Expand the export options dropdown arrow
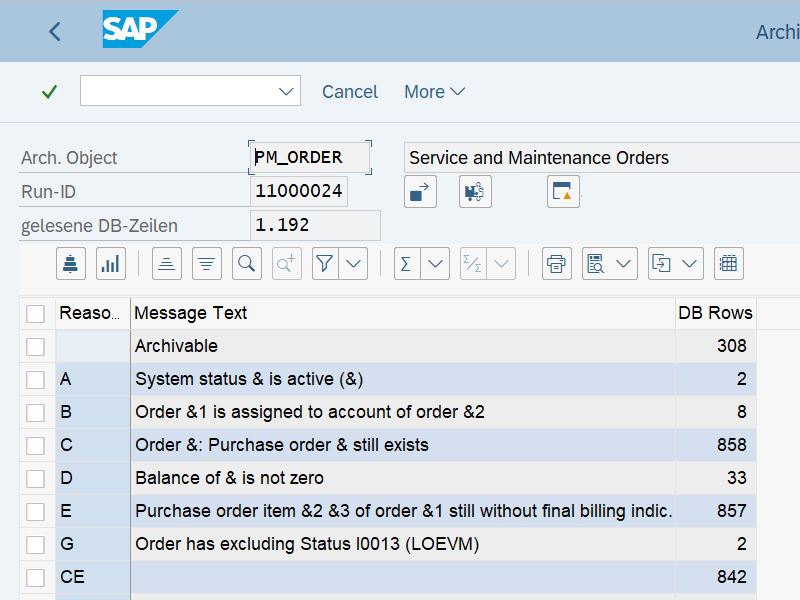 [x=689, y=264]
